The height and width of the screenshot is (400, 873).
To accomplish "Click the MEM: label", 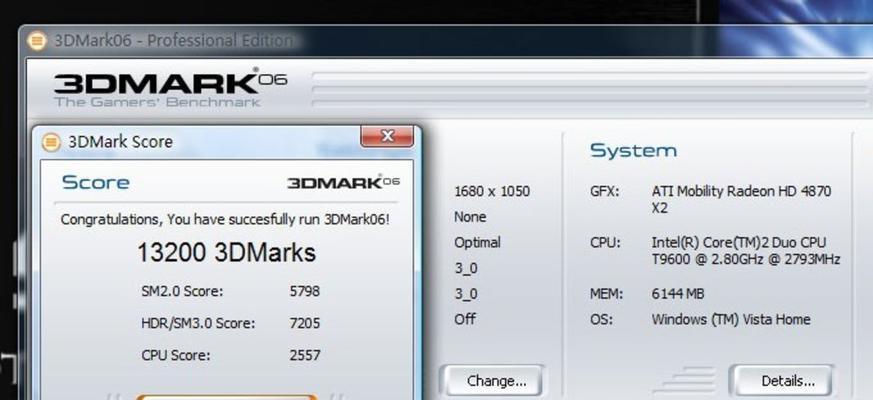I will 606,294.
